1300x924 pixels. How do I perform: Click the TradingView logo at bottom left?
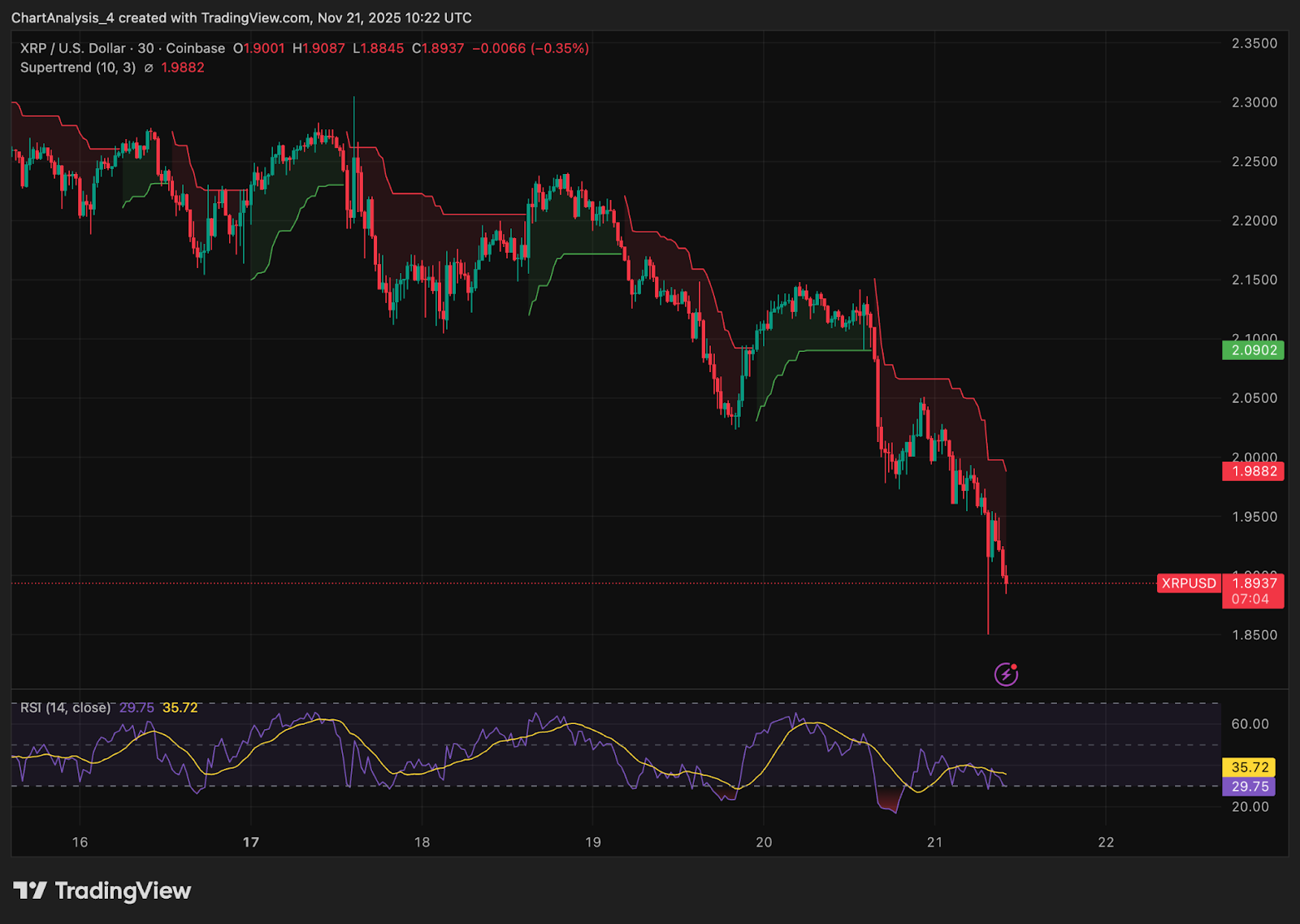click(102, 891)
